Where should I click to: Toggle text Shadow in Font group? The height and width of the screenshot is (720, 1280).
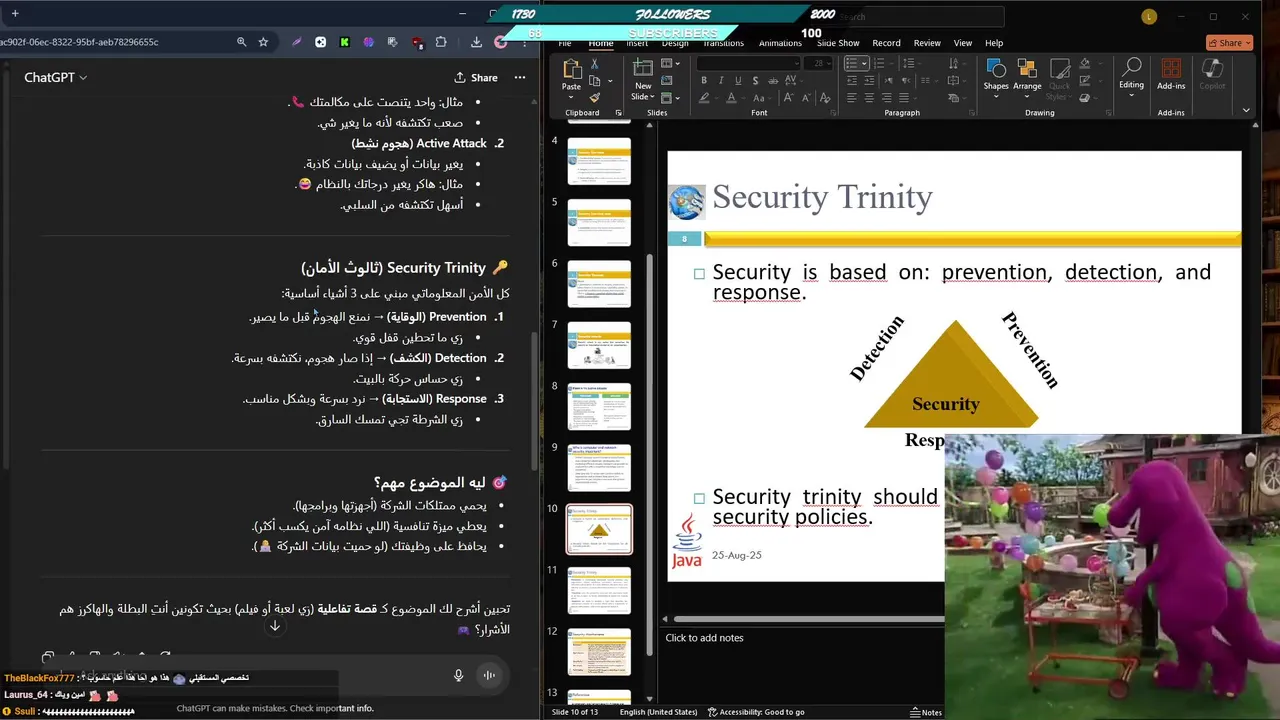[755, 81]
